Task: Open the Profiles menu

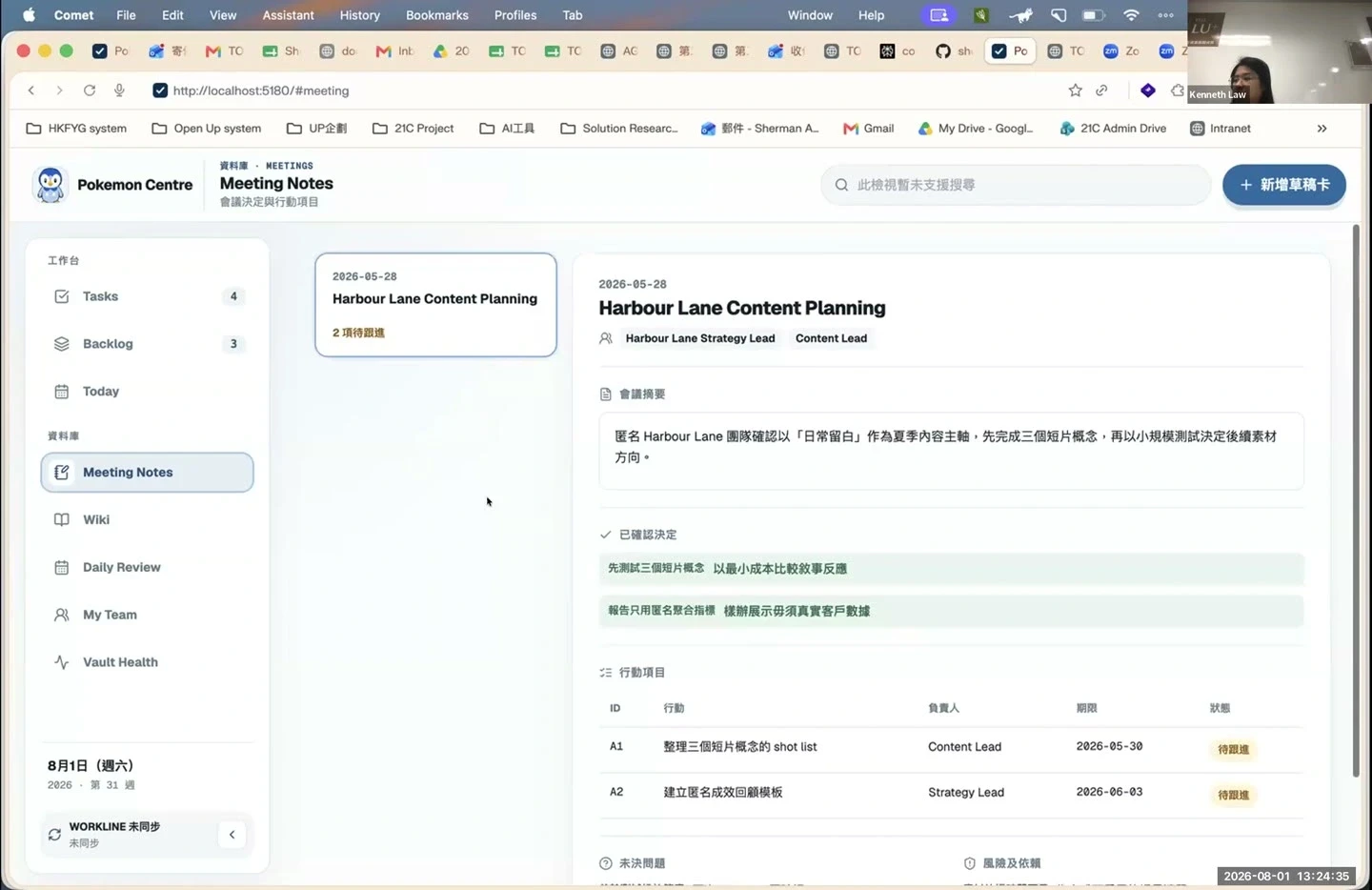Action: pos(515,15)
